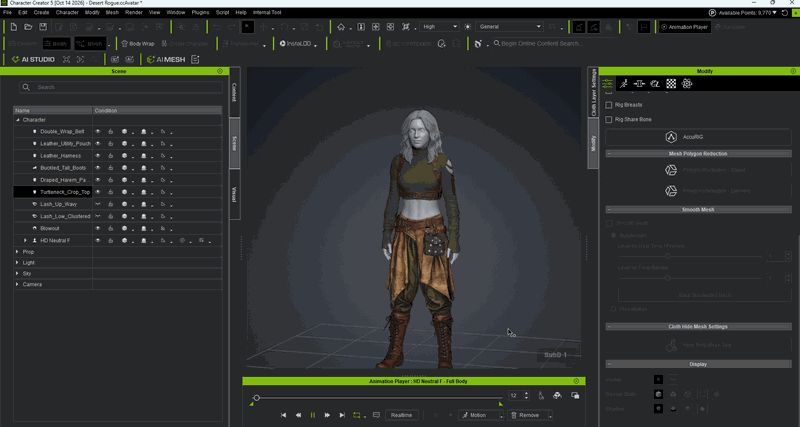Hide the Leather_Utility_Pouch item
The height and width of the screenshot is (427, 800).
pos(97,143)
